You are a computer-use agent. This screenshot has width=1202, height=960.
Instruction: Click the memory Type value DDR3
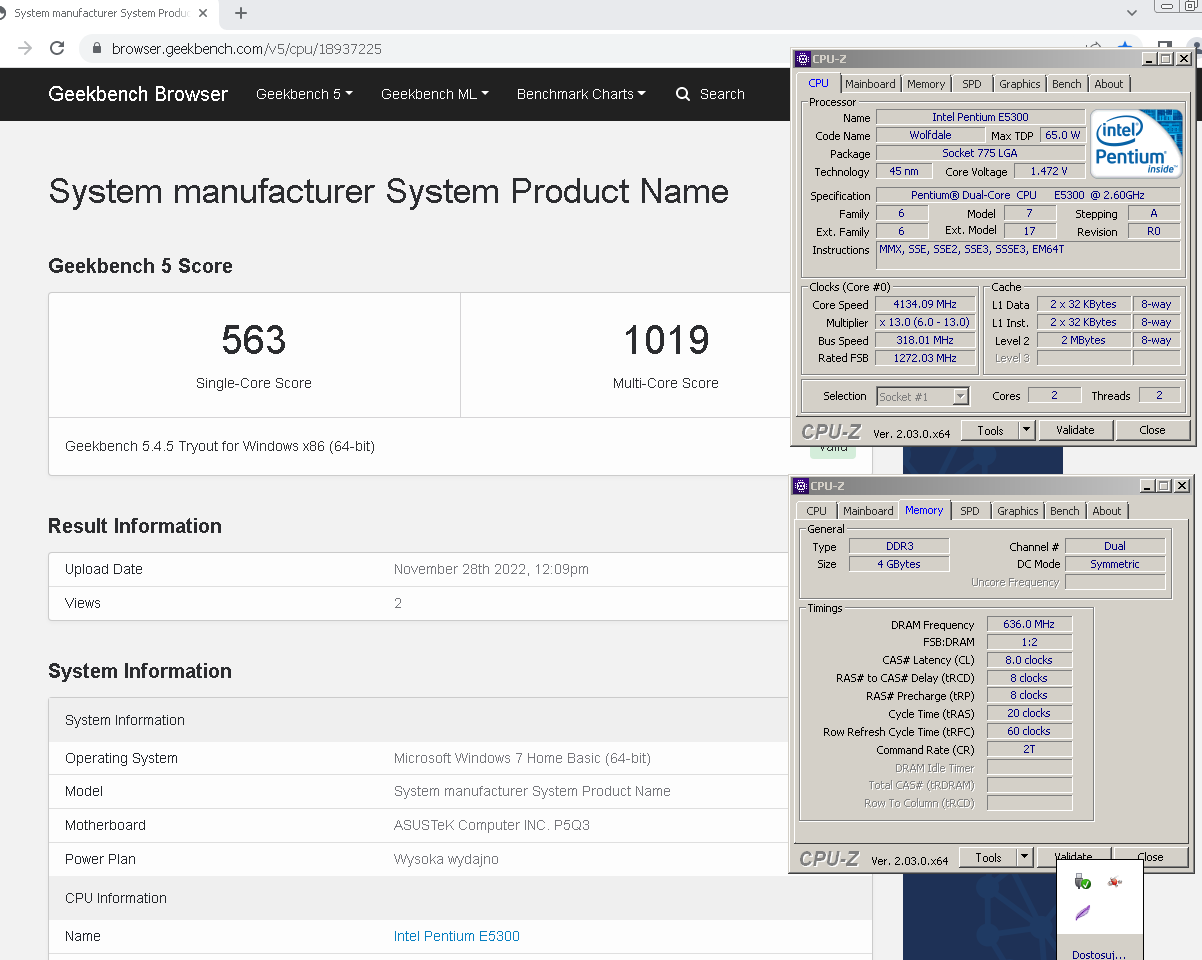[899, 546]
